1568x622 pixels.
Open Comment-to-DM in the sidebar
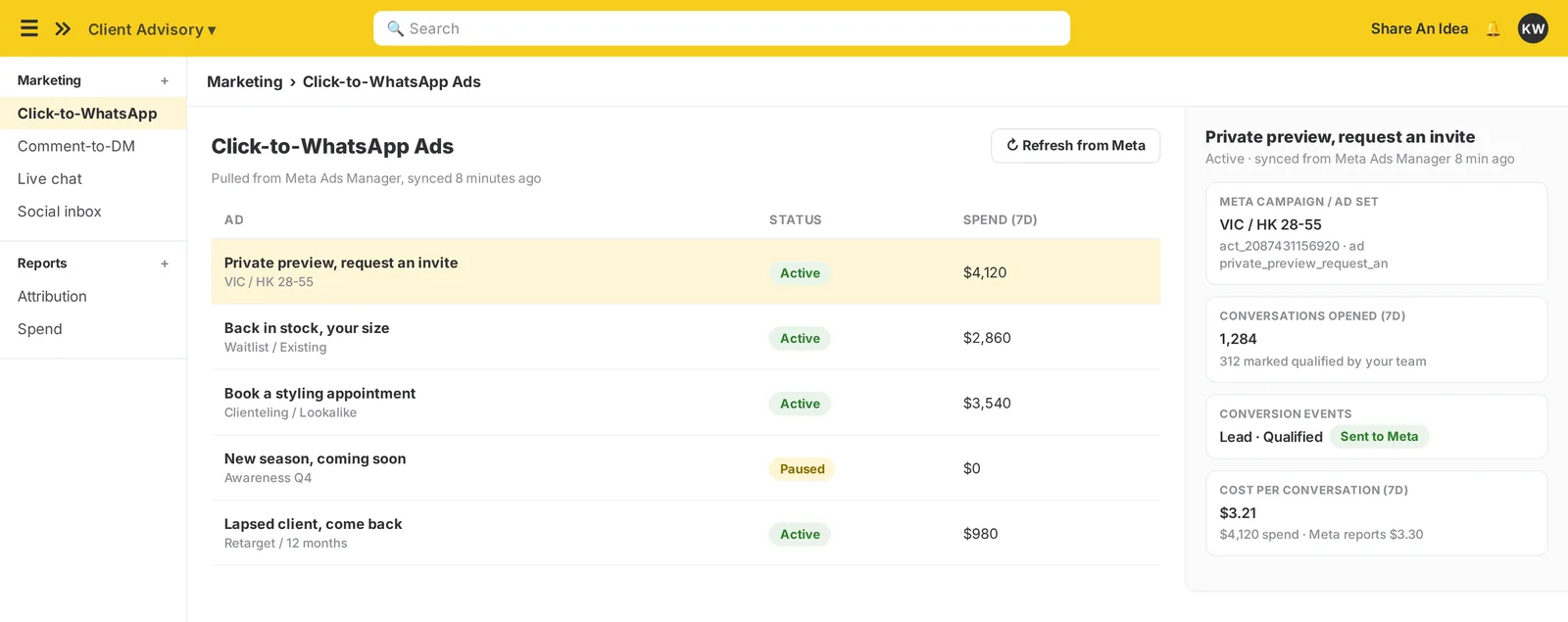pyautogui.click(x=93, y=146)
